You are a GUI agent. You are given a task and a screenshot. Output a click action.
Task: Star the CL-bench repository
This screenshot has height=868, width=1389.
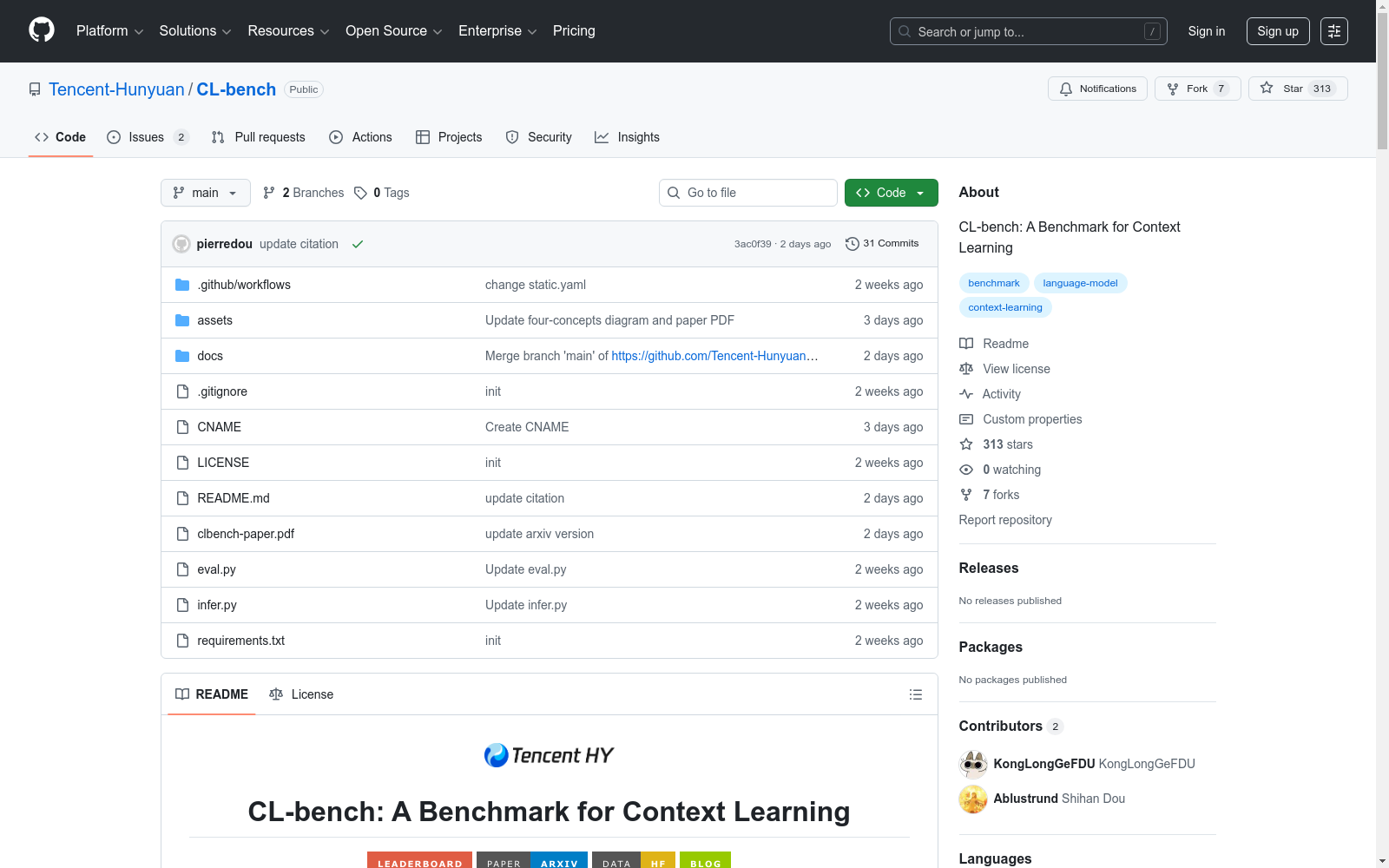(x=1298, y=89)
